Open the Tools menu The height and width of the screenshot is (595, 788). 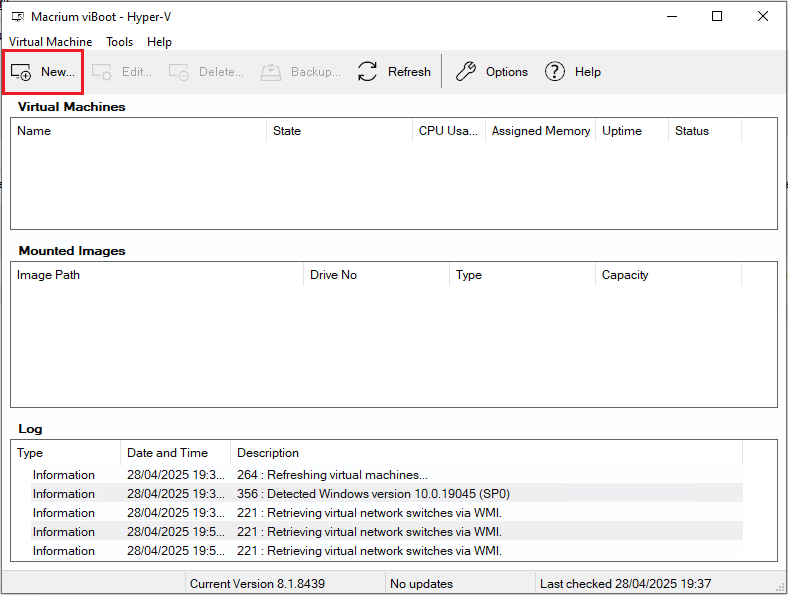[x=119, y=42]
